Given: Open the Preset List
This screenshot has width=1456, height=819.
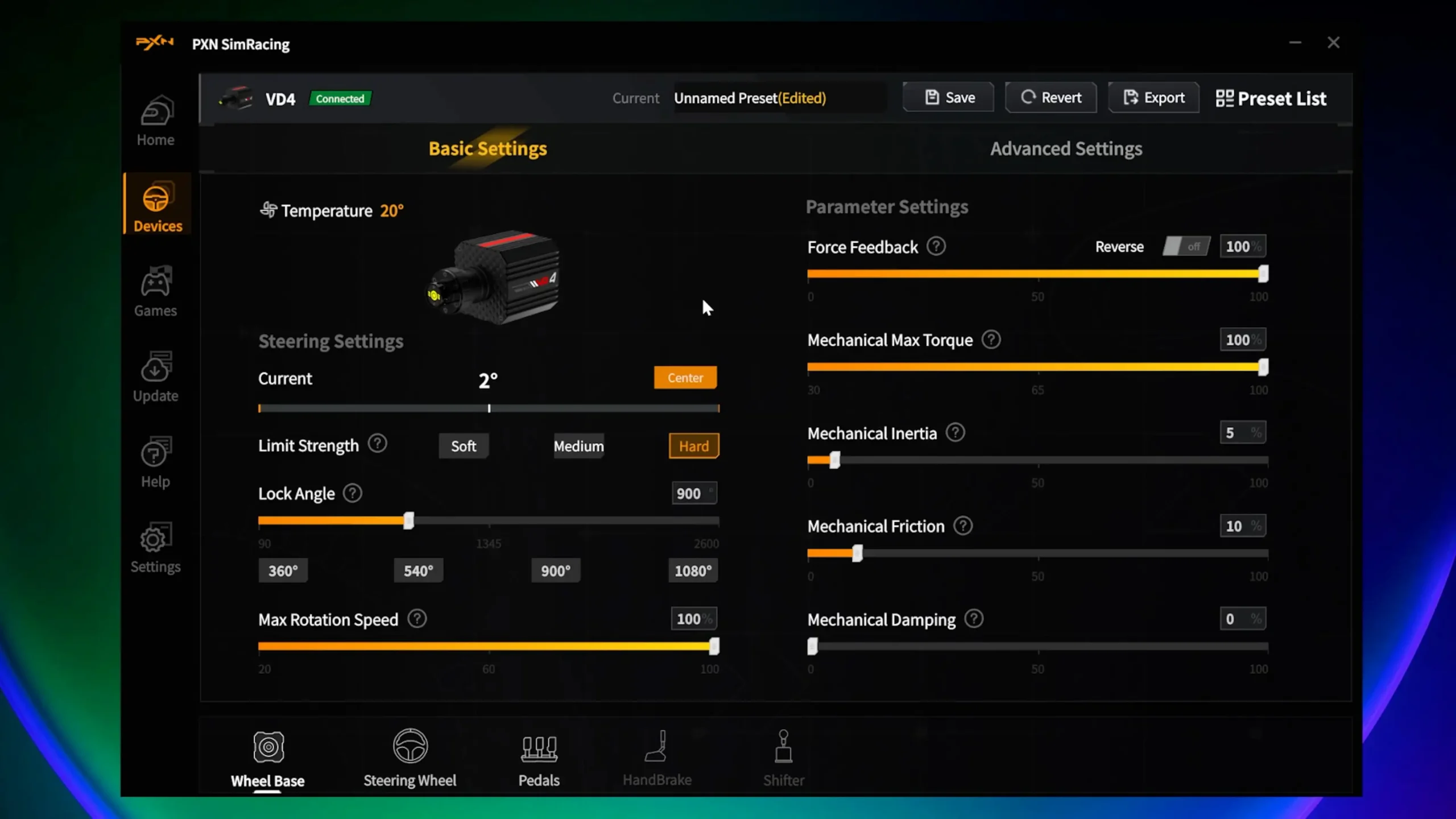Looking at the screenshot, I should (x=1271, y=98).
